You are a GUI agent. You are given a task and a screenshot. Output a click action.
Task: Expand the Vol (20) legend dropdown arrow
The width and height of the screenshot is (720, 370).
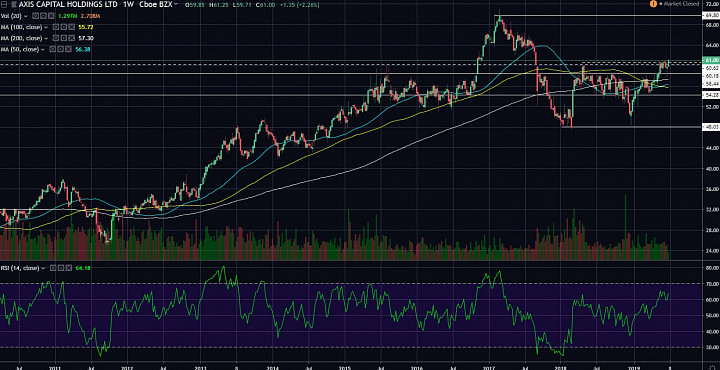(x=26, y=16)
